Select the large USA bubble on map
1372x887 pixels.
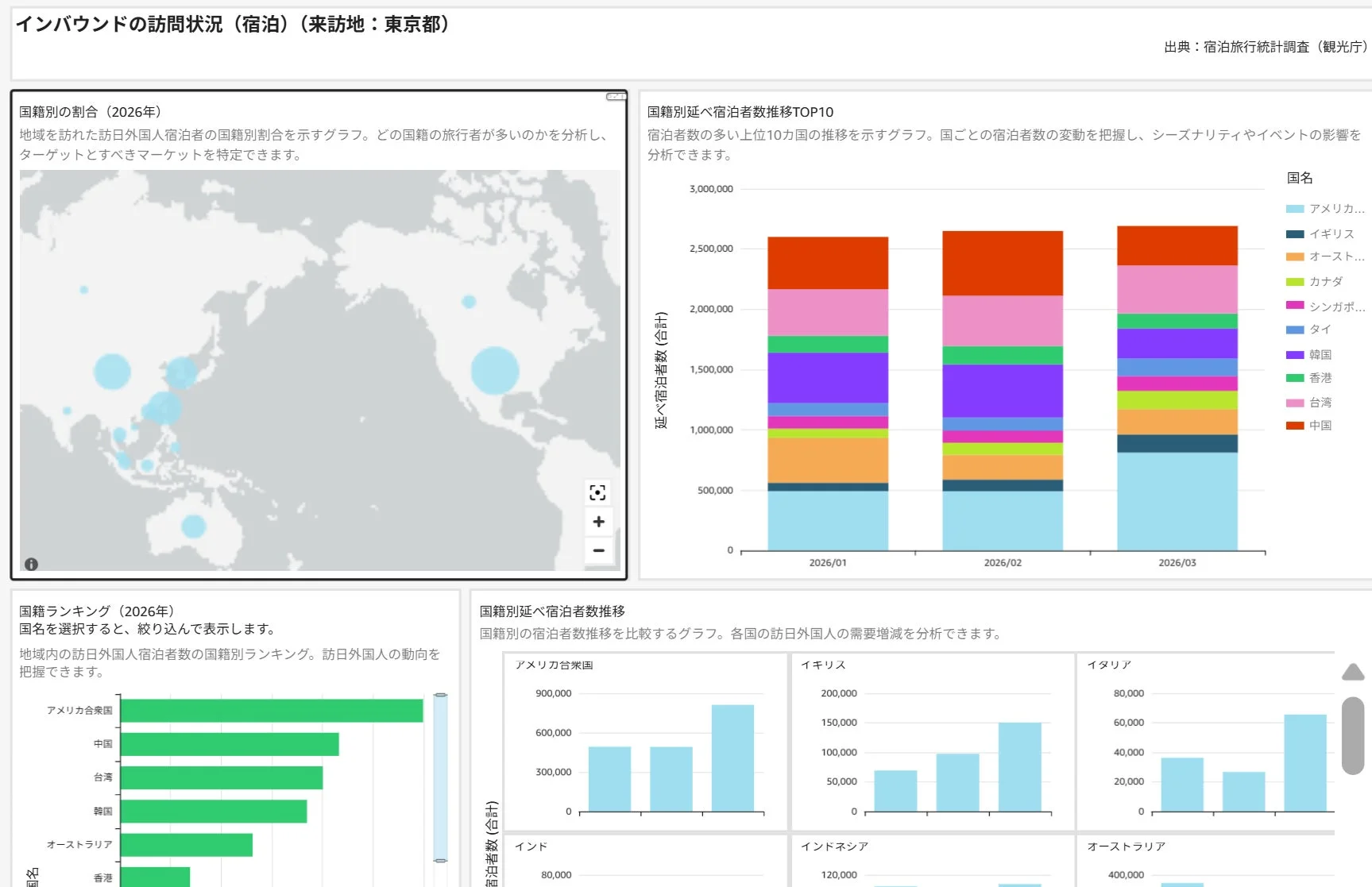tap(495, 371)
